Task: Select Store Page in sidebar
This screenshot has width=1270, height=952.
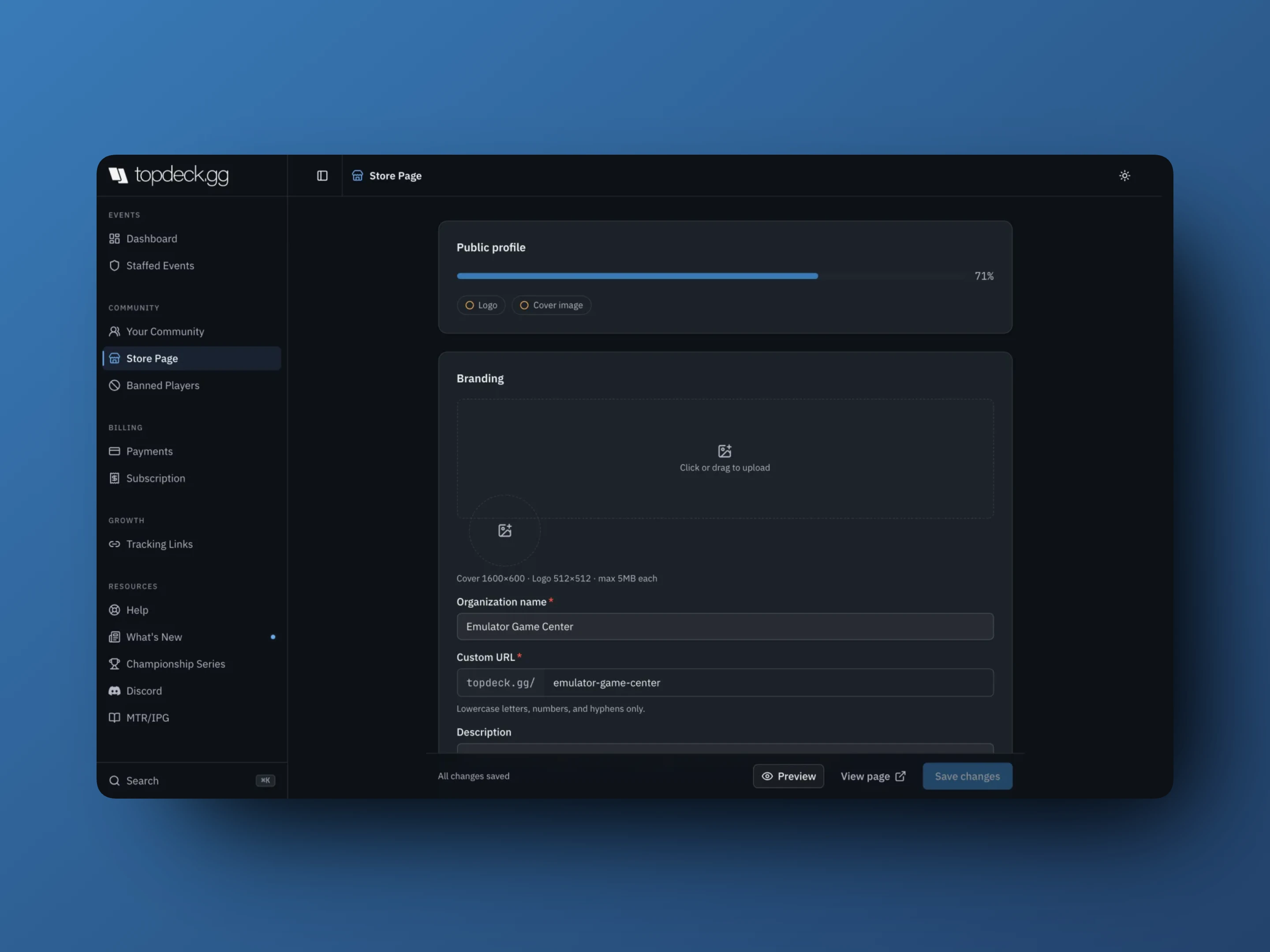Action: tap(192, 359)
